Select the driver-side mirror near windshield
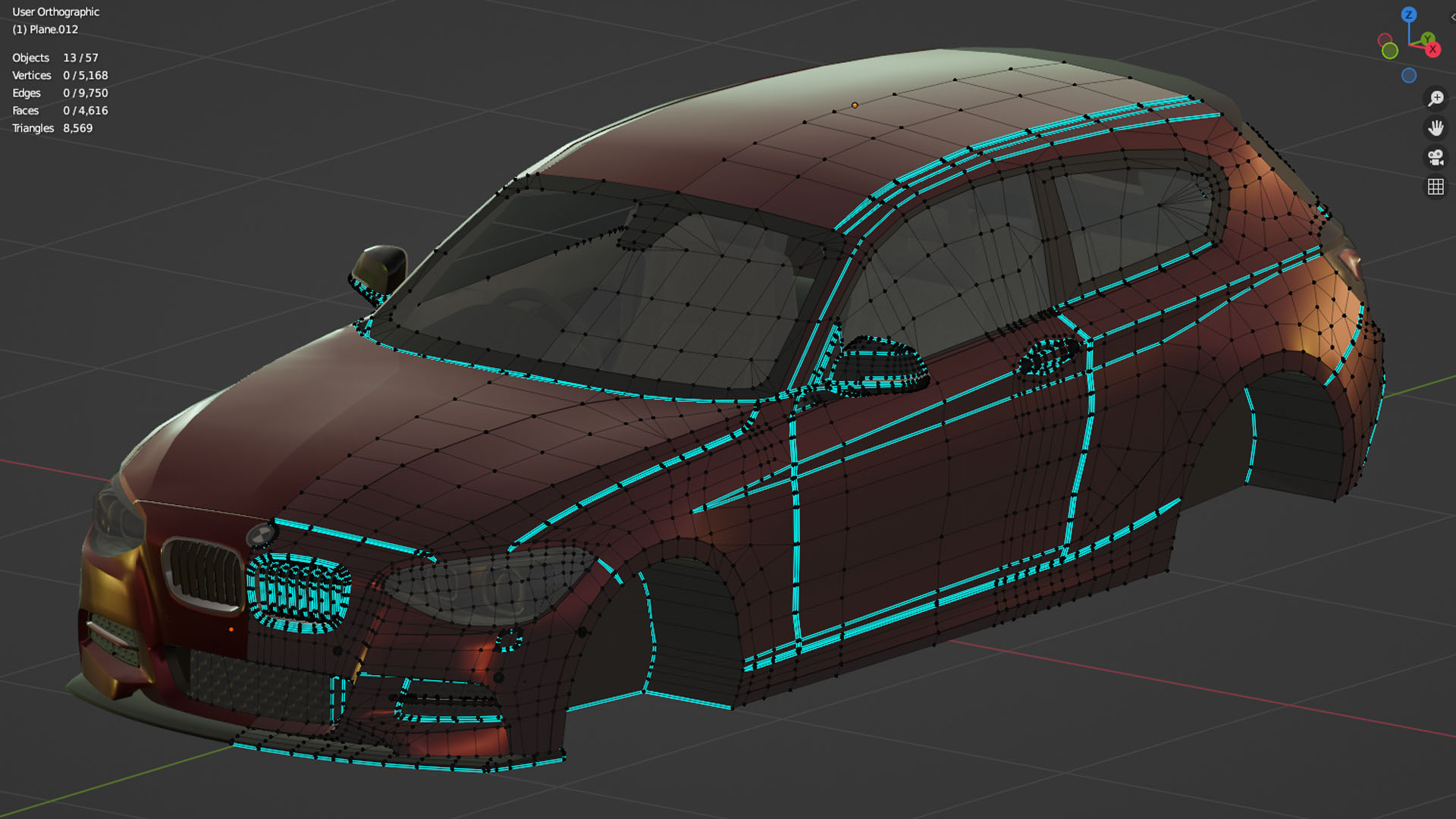 click(381, 267)
